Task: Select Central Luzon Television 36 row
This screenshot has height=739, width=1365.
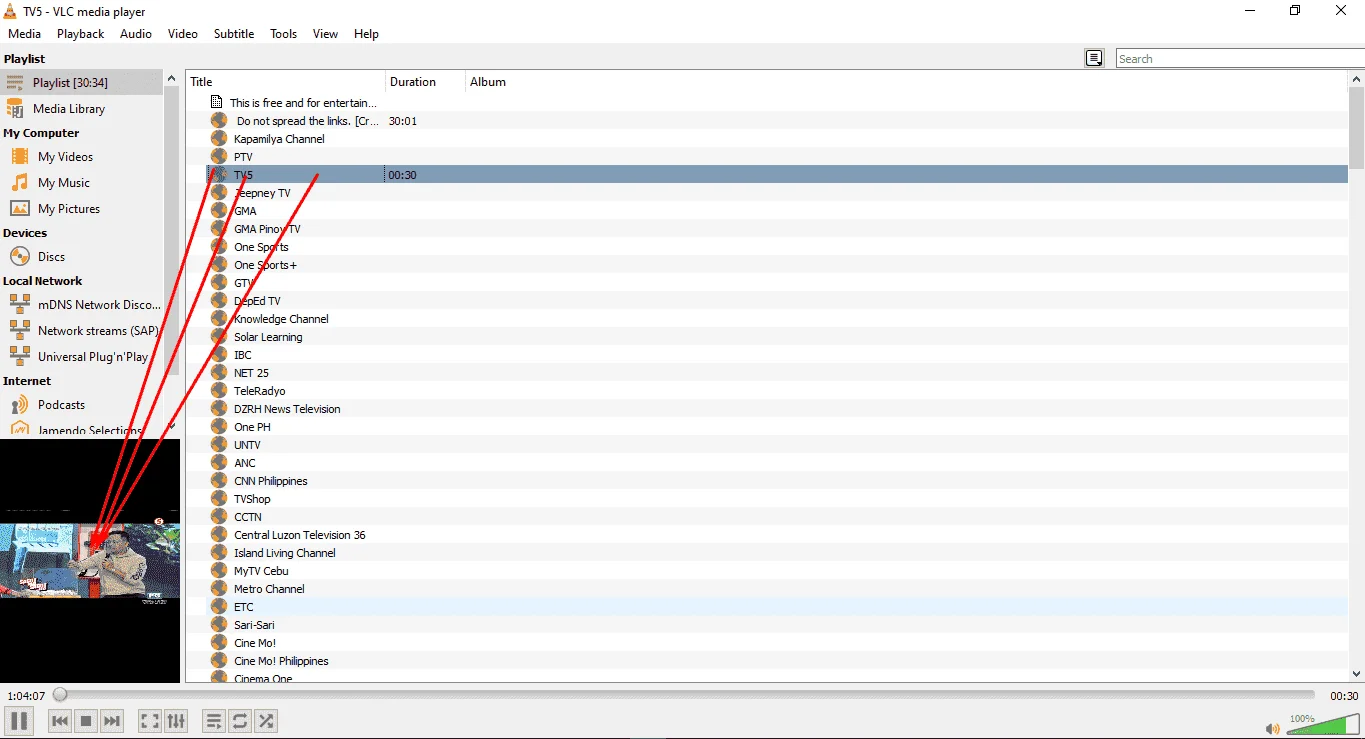Action: pos(777,535)
